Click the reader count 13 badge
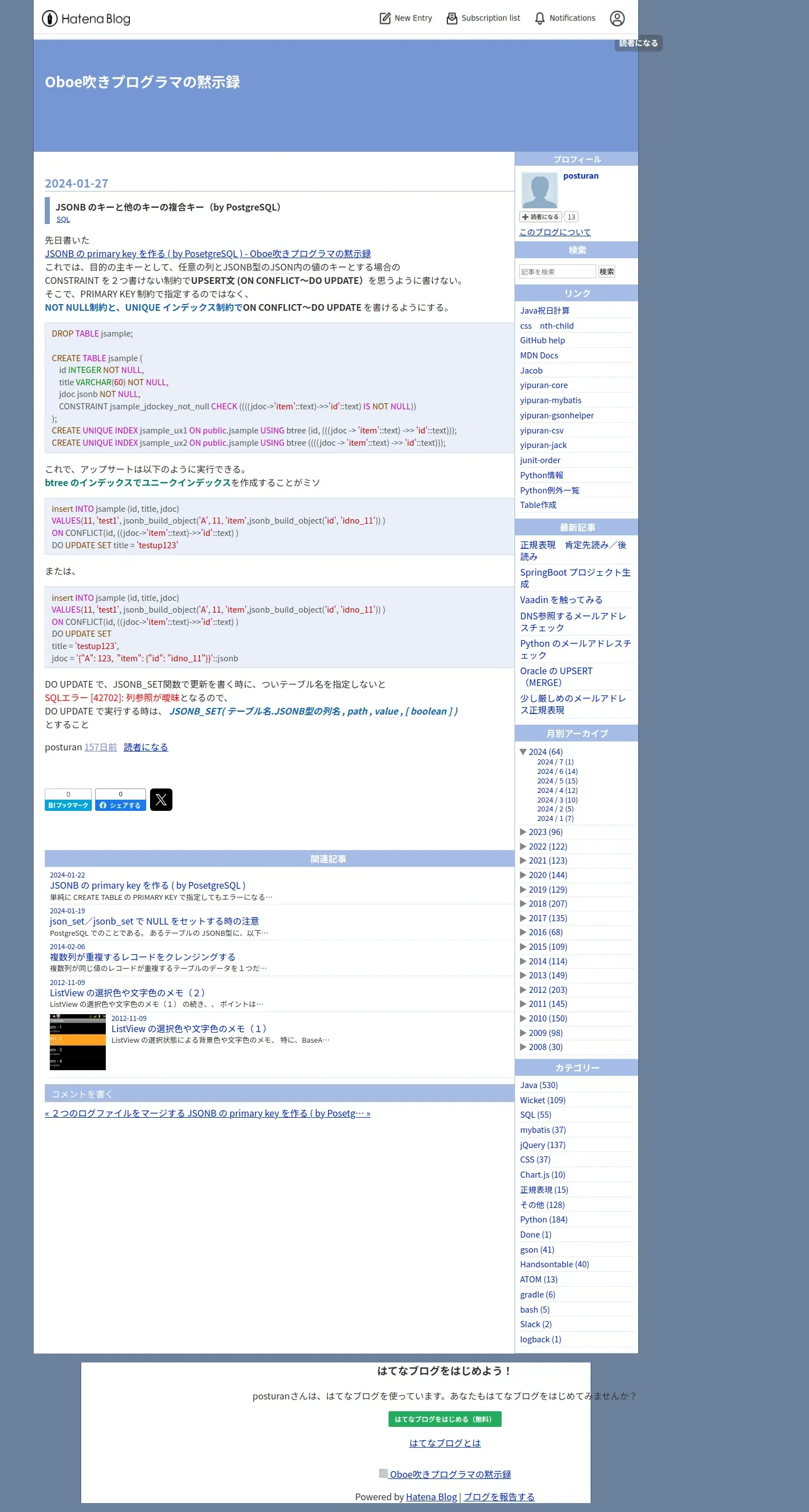Screen dimensions: 809x1512 coord(571,217)
